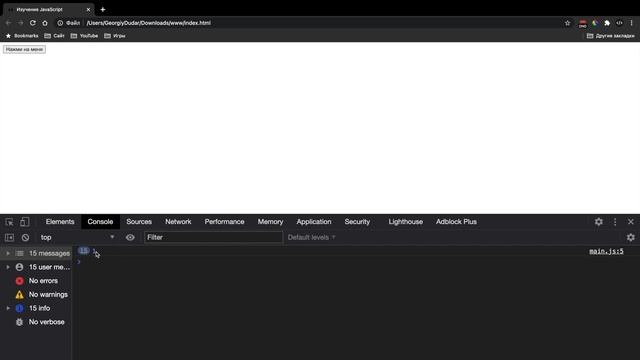The image size is (640, 360).
Task: Click the repeat count badge 15
Action: tap(83, 251)
